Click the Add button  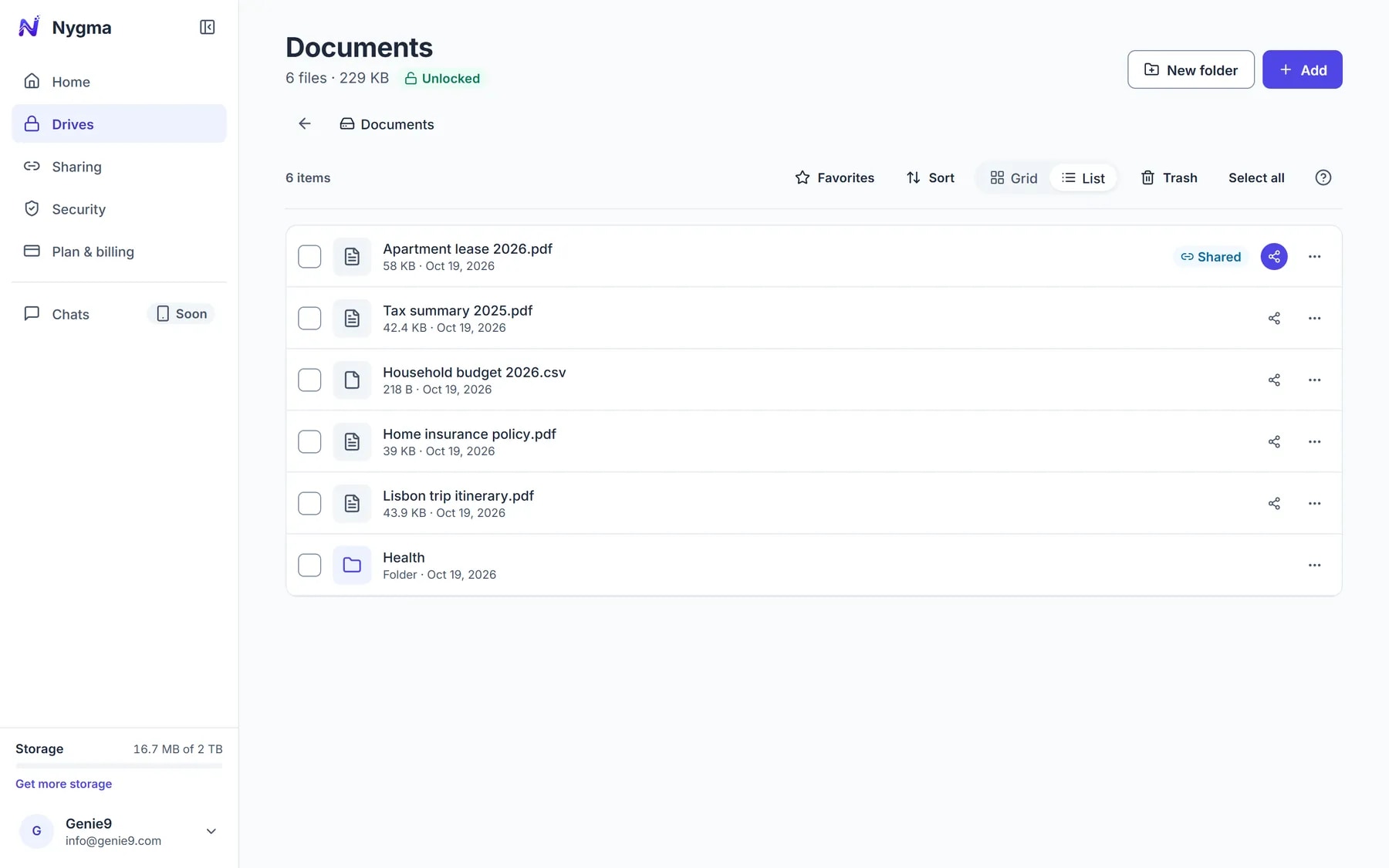1302,69
